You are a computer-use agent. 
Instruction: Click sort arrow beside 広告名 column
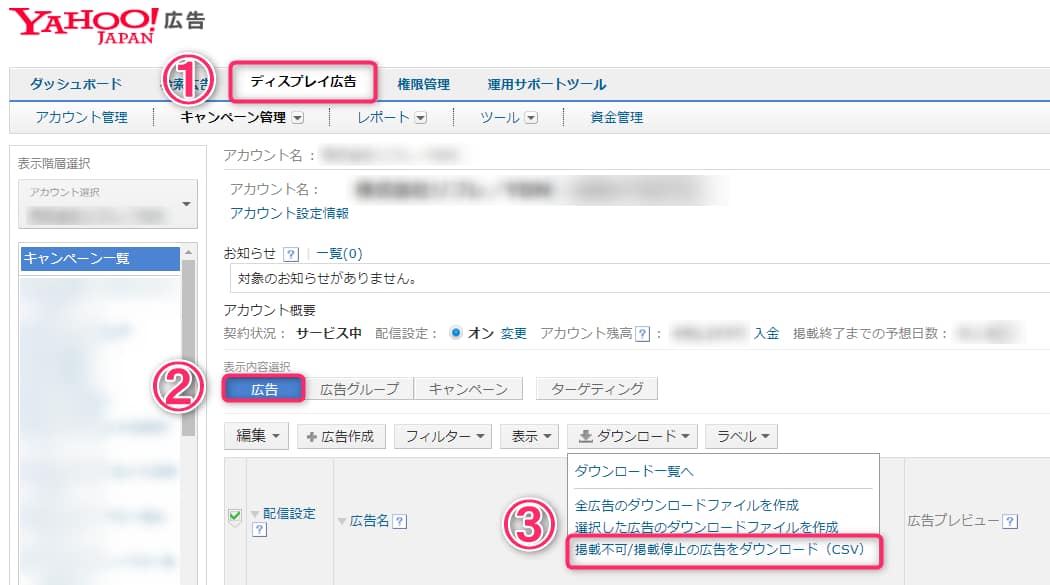[342, 521]
